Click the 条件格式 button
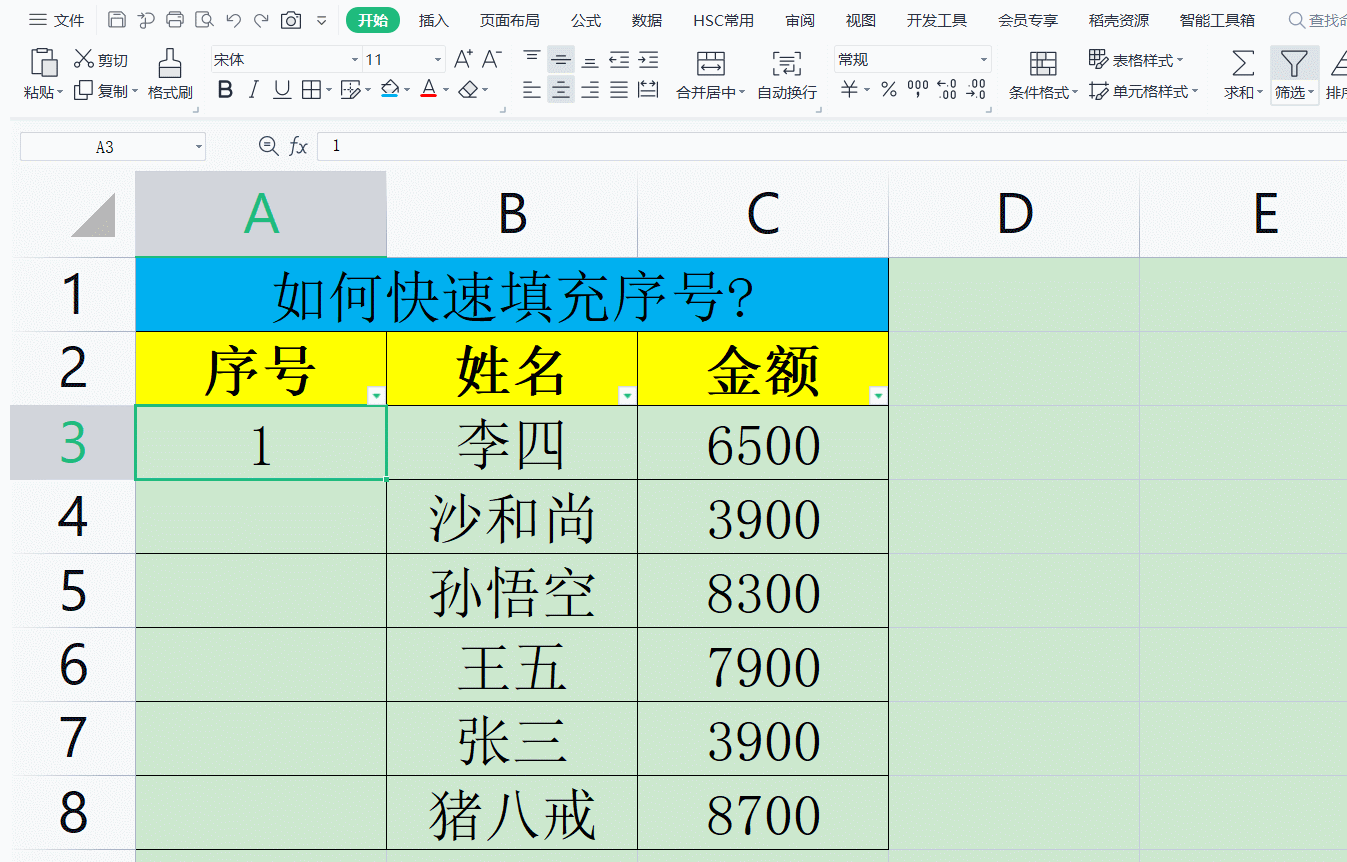The height and width of the screenshot is (862, 1347). [x=1043, y=75]
